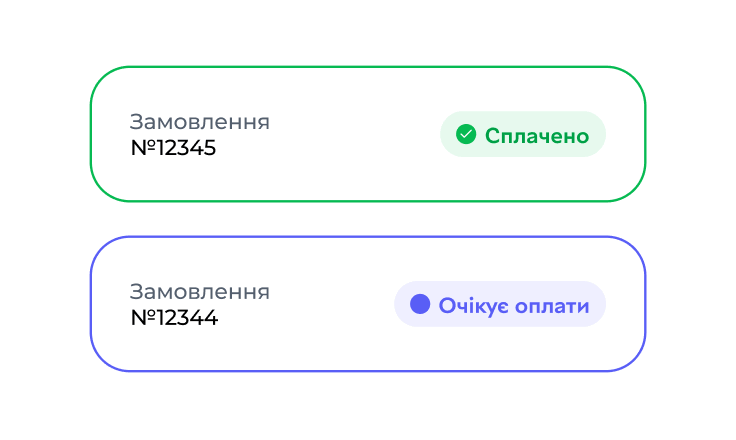
Task: Click the word Очікує in the purple badge
Action: click(x=473, y=306)
